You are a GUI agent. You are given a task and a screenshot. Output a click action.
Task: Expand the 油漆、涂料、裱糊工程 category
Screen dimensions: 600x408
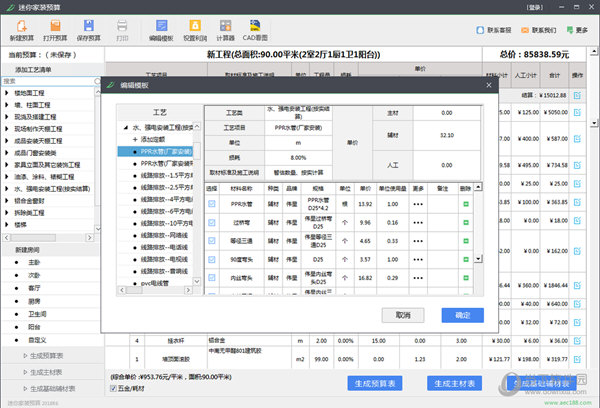click(x=7, y=176)
